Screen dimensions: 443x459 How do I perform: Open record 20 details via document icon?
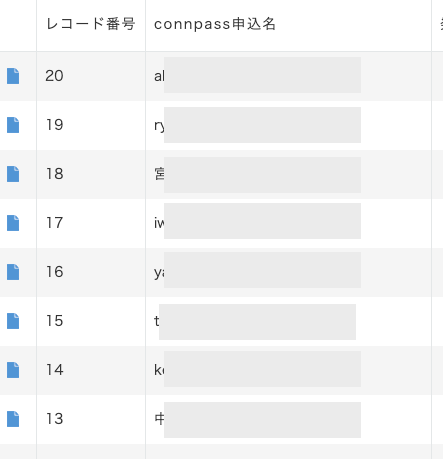[x=13, y=76]
